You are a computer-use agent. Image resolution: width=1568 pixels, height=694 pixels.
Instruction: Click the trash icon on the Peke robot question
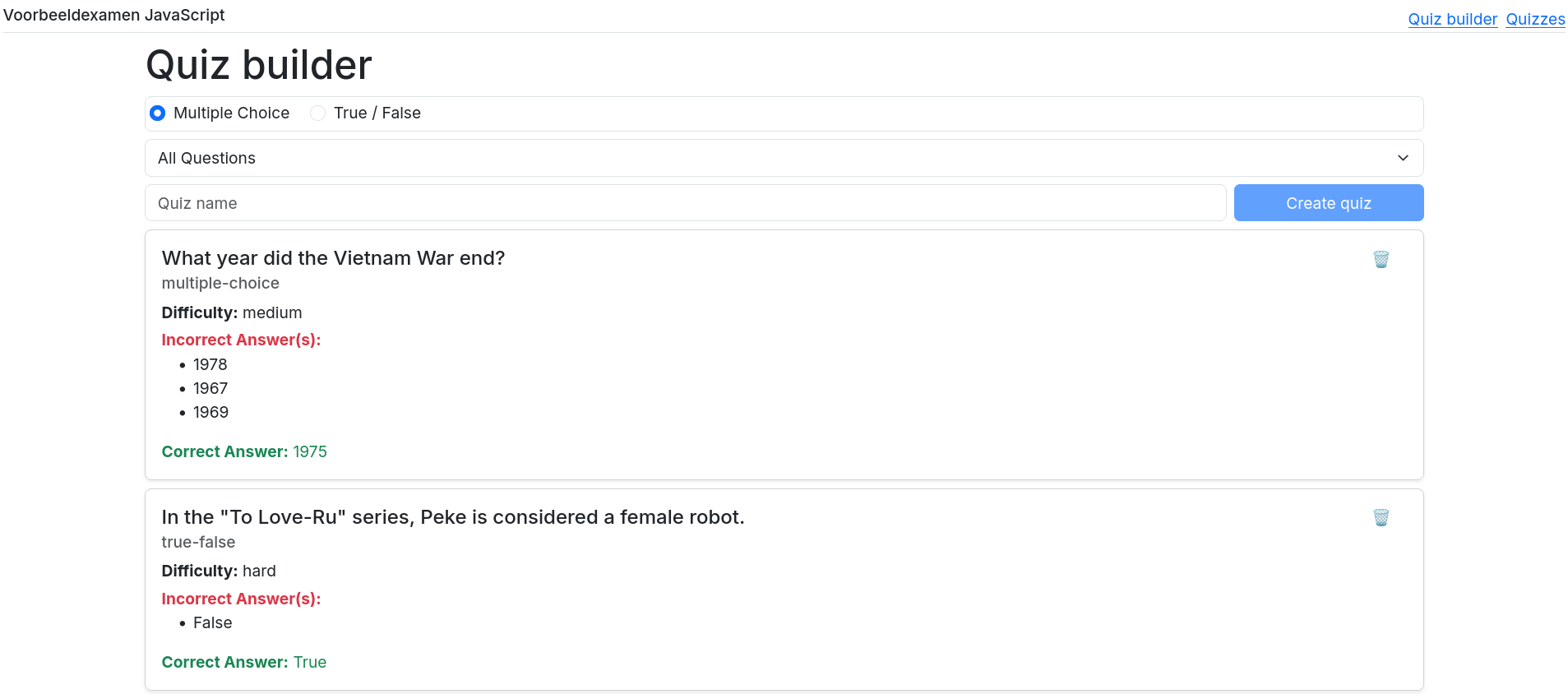1381,517
